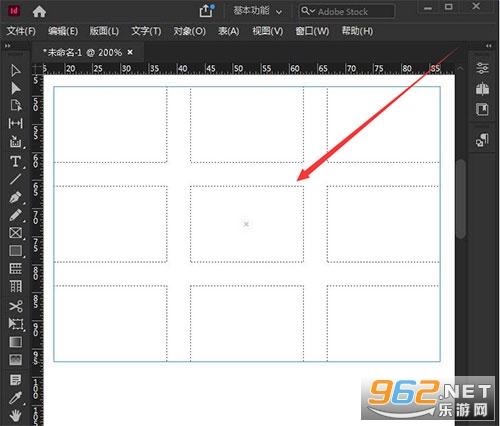This screenshot has height=426, width=500.
Task: Expand the right panel dock arrows
Action: pos(489,46)
